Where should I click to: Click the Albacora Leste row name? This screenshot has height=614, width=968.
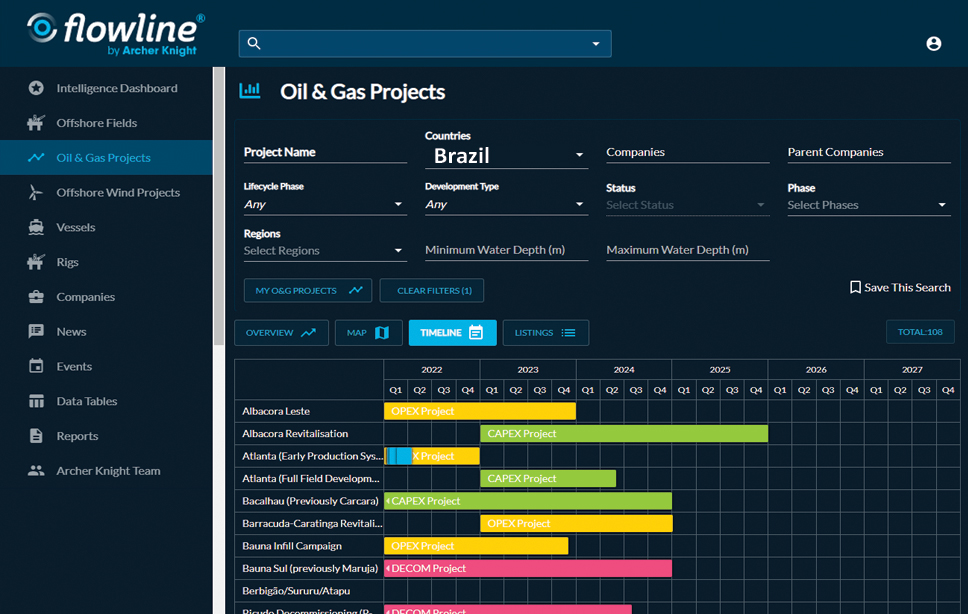276,411
